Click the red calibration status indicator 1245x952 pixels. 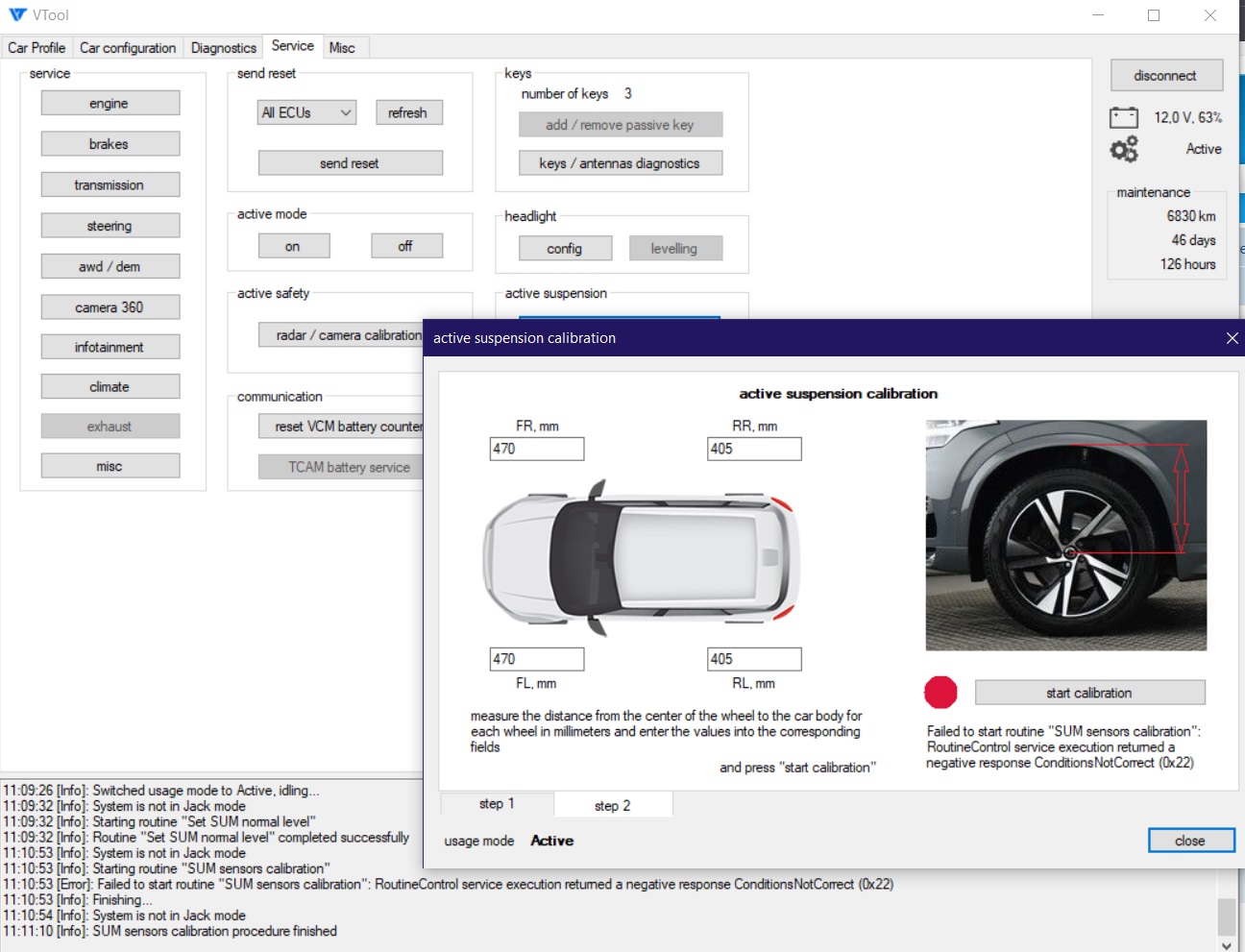pyautogui.click(x=940, y=692)
